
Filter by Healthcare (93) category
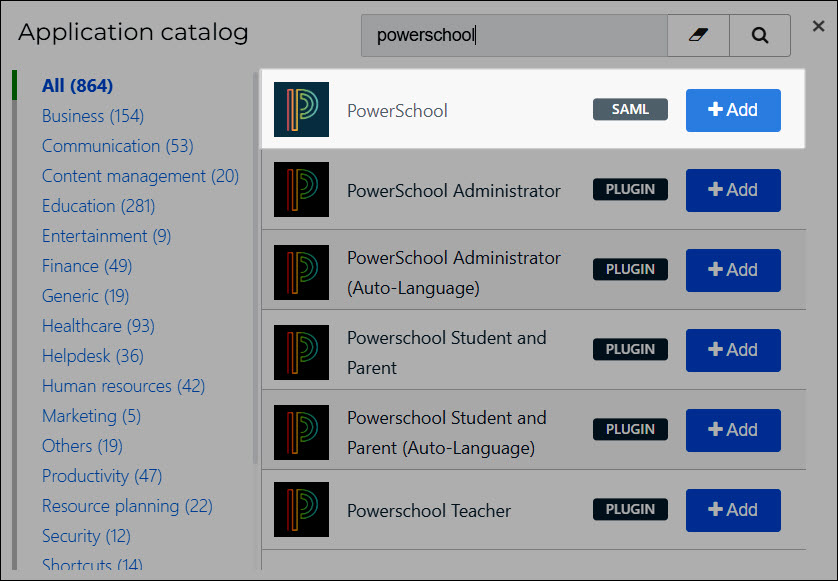98,326
